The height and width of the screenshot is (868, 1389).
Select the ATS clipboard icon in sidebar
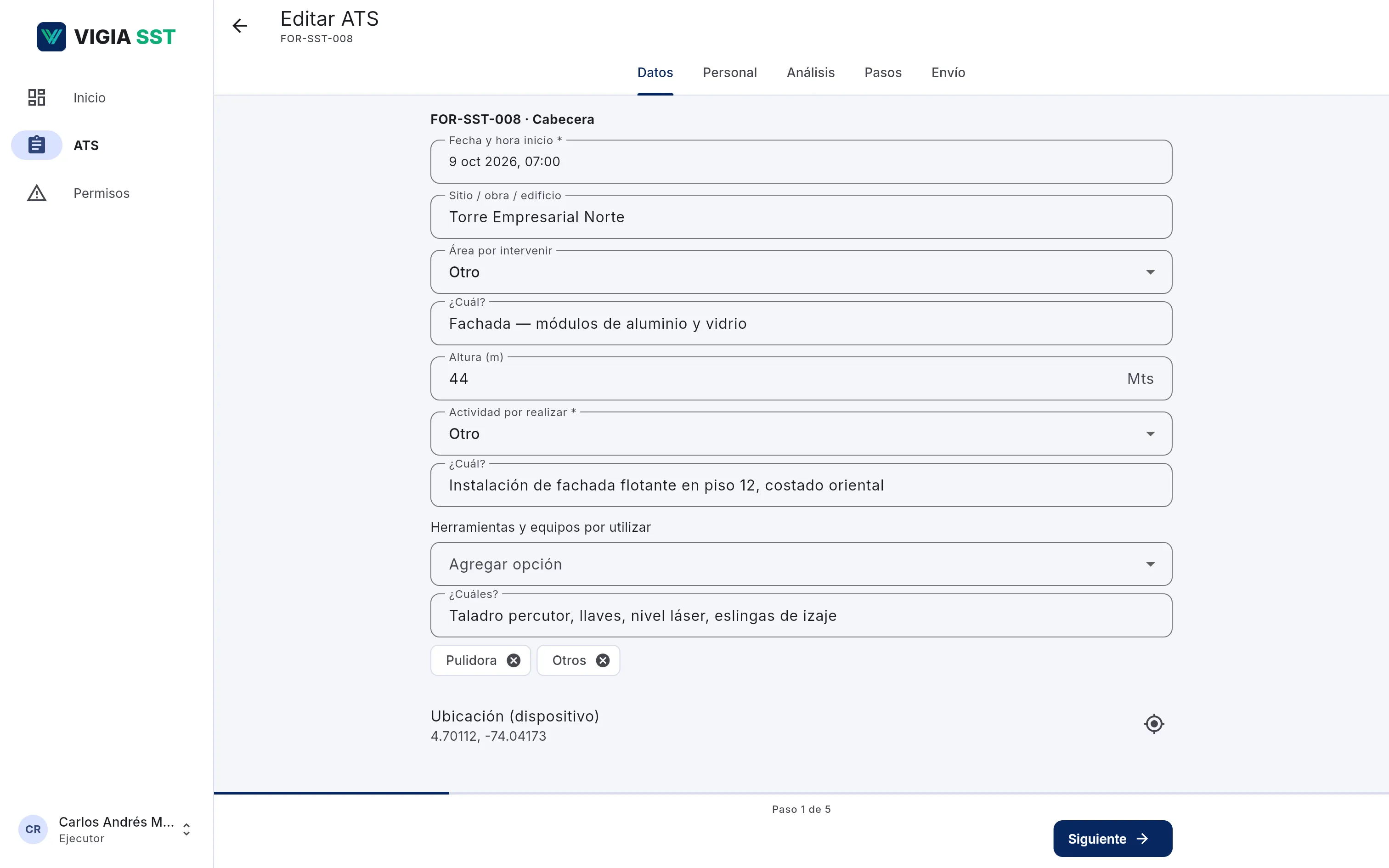[37, 145]
